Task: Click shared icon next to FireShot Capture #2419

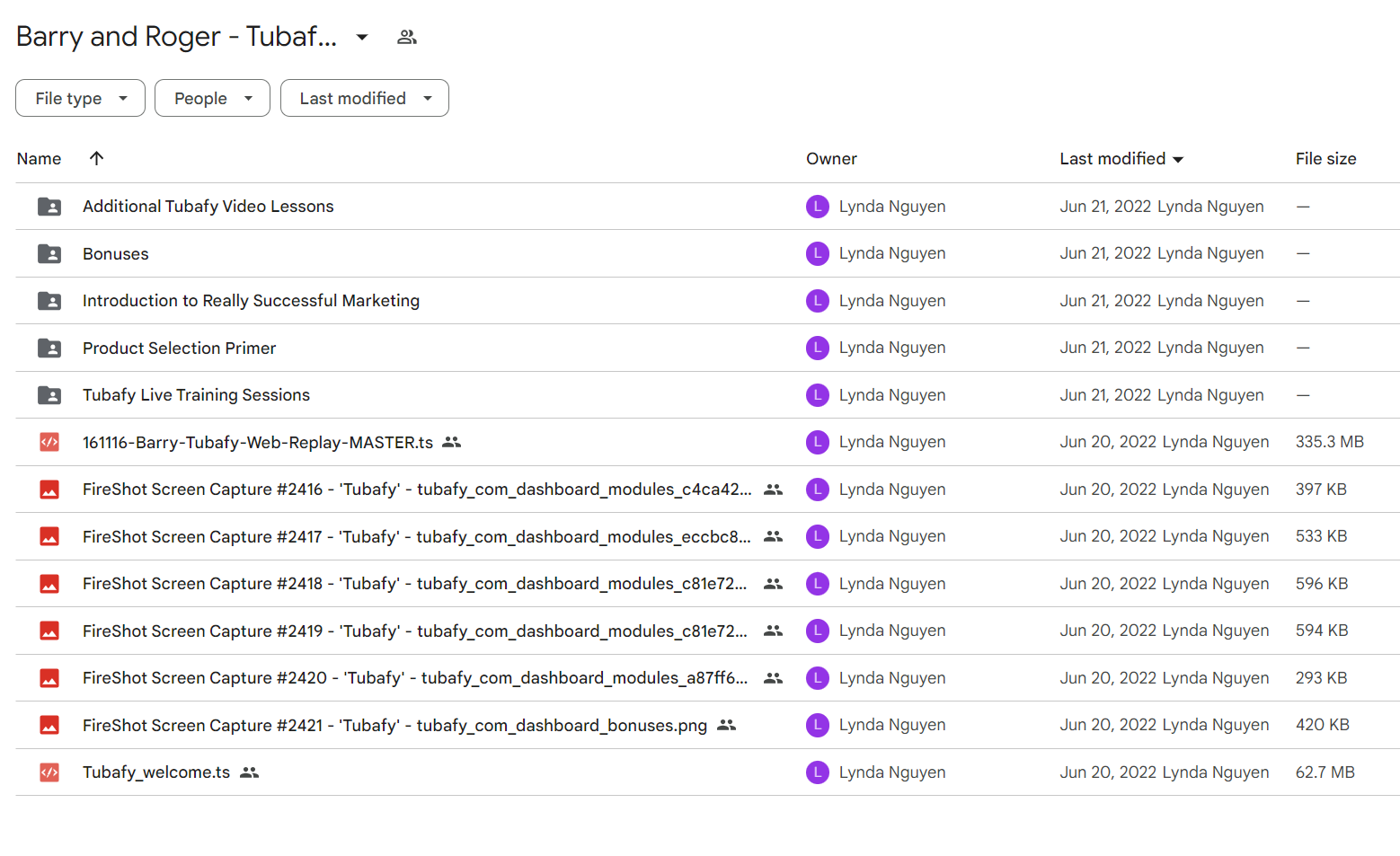Action: pyautogui.click(x=773, y=631)
